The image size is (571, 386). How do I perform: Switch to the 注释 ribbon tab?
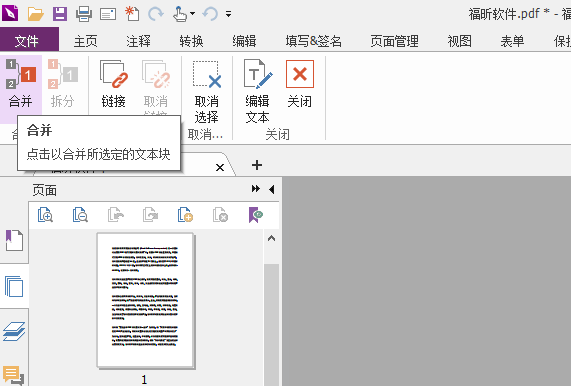(138, 41)
